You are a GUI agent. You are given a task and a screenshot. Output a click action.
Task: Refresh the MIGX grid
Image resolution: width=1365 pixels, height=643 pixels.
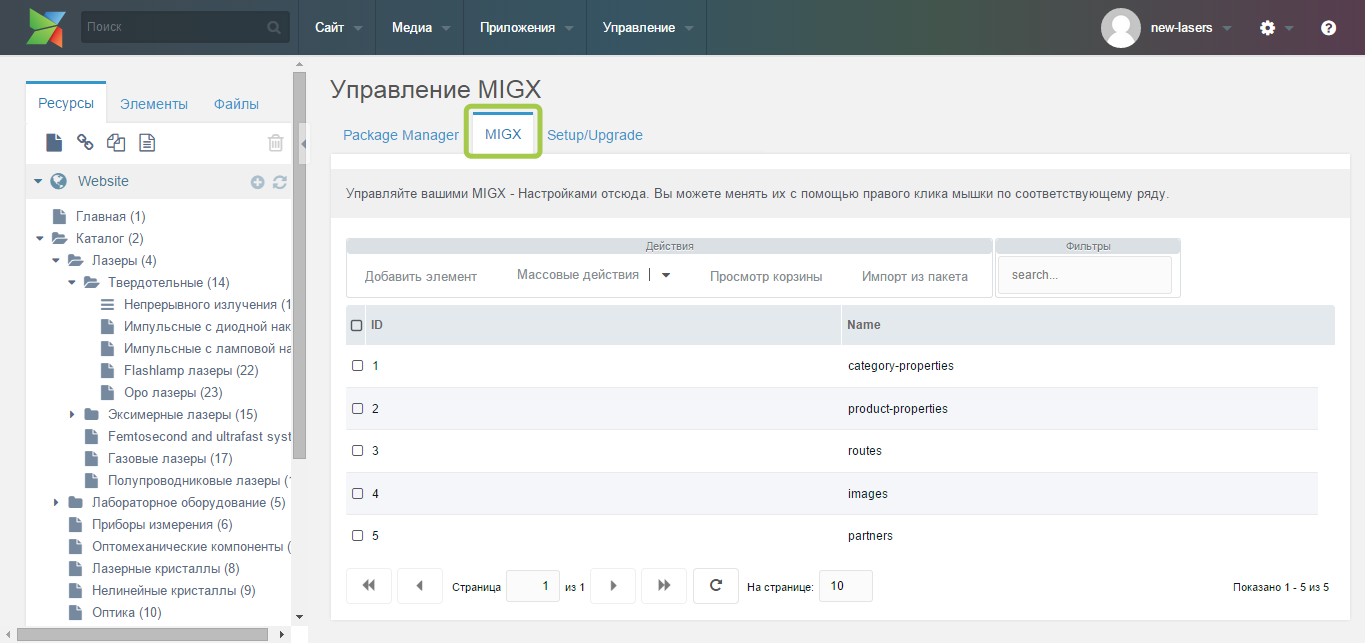pos(716,586)
